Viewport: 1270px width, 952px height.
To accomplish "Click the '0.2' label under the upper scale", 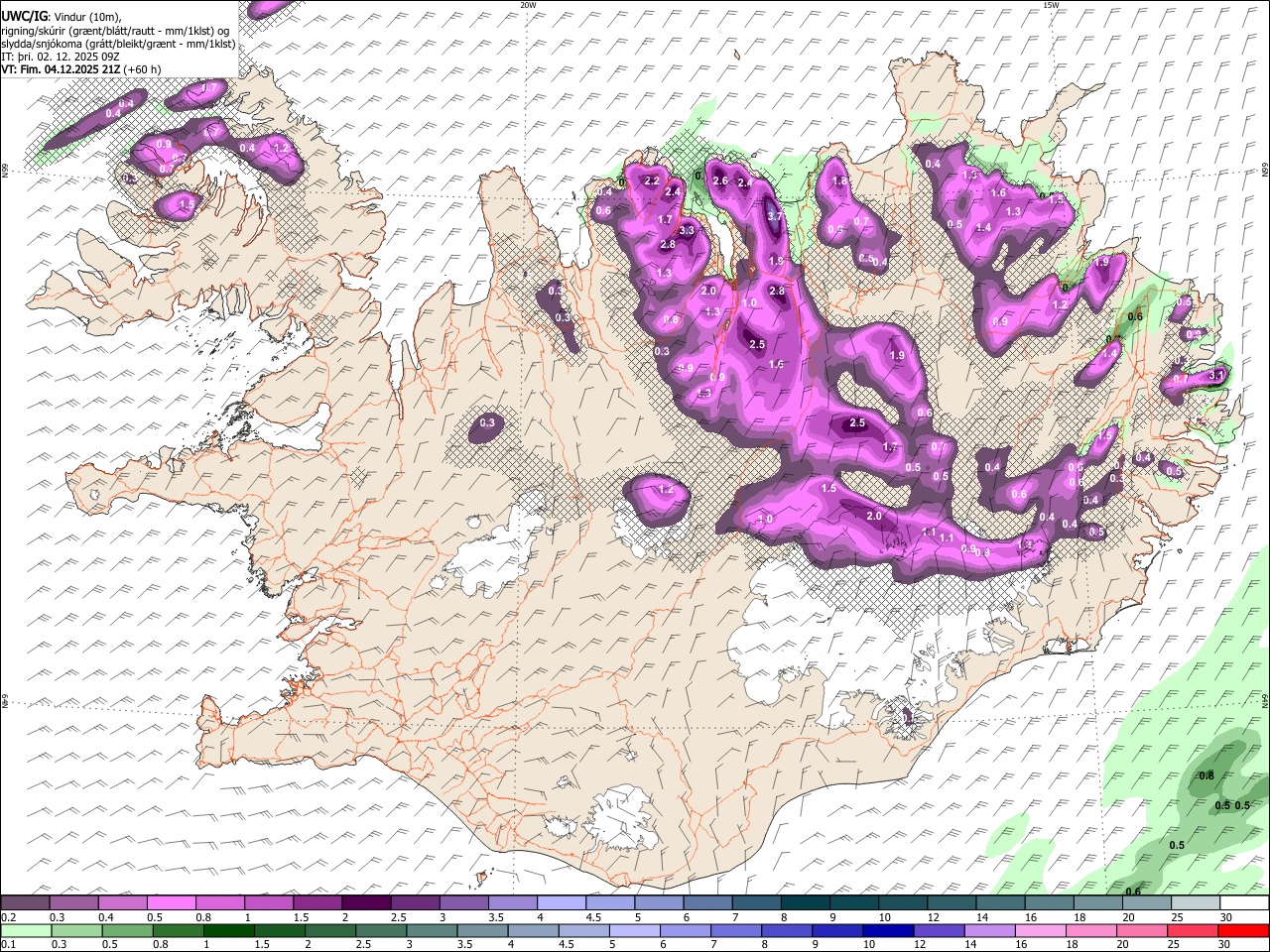I will coord(9,917).
